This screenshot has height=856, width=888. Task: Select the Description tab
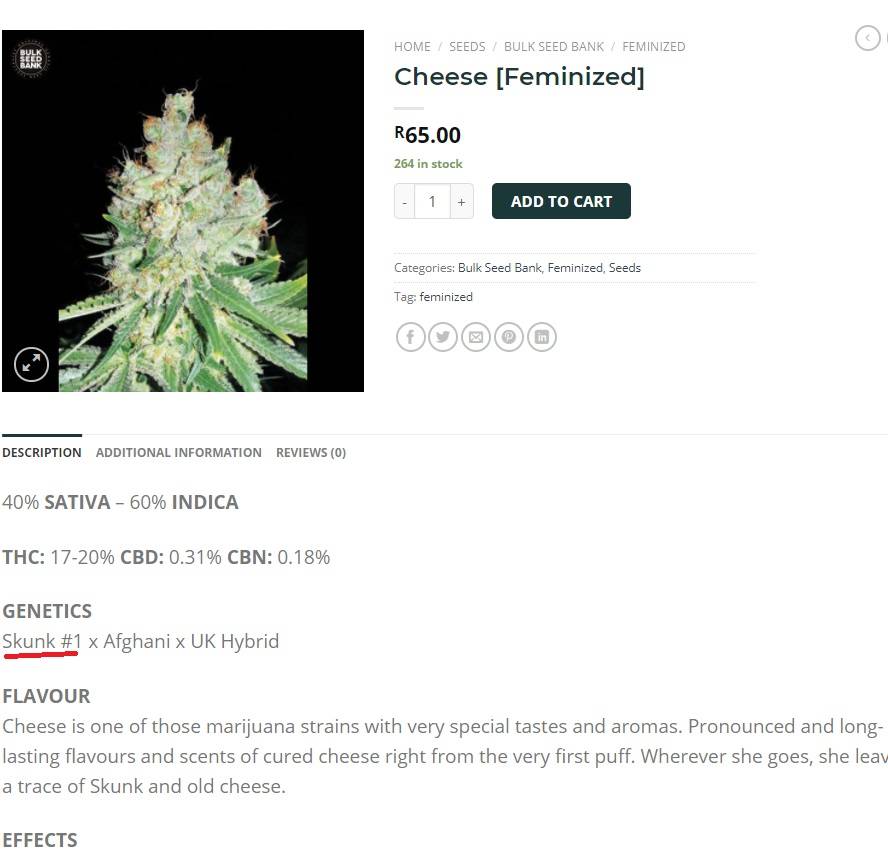pos(42,453)
